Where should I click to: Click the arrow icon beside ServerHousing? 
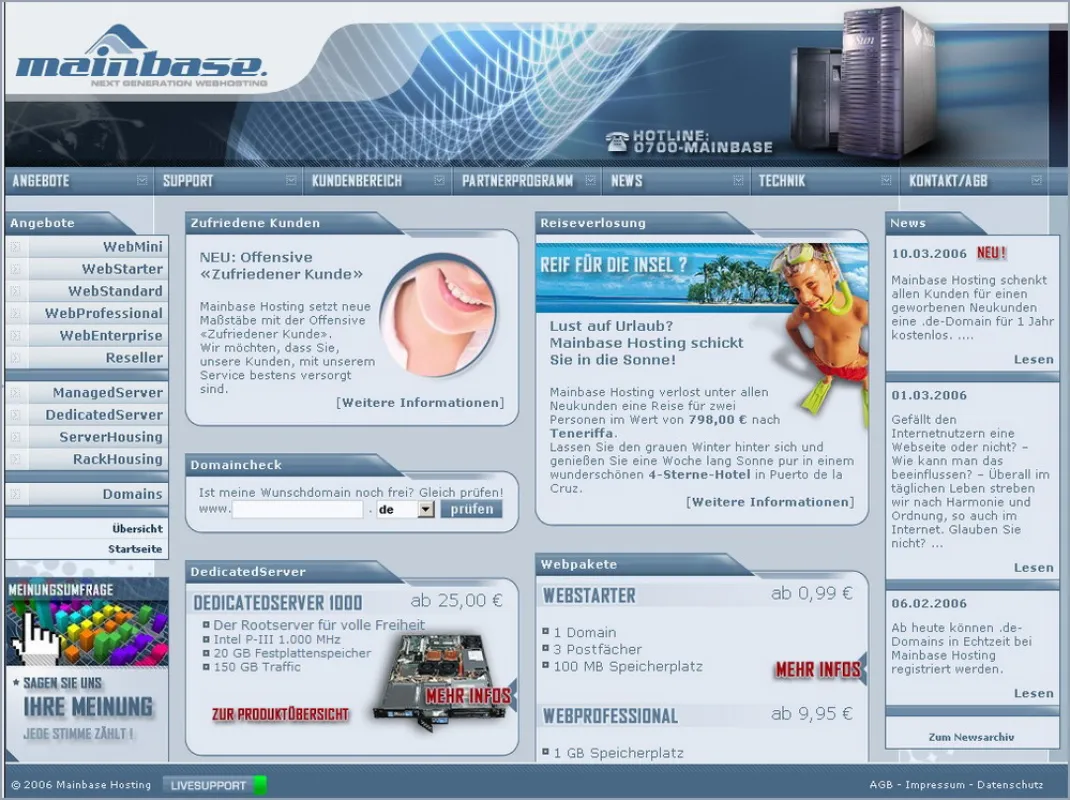(15, 437)
